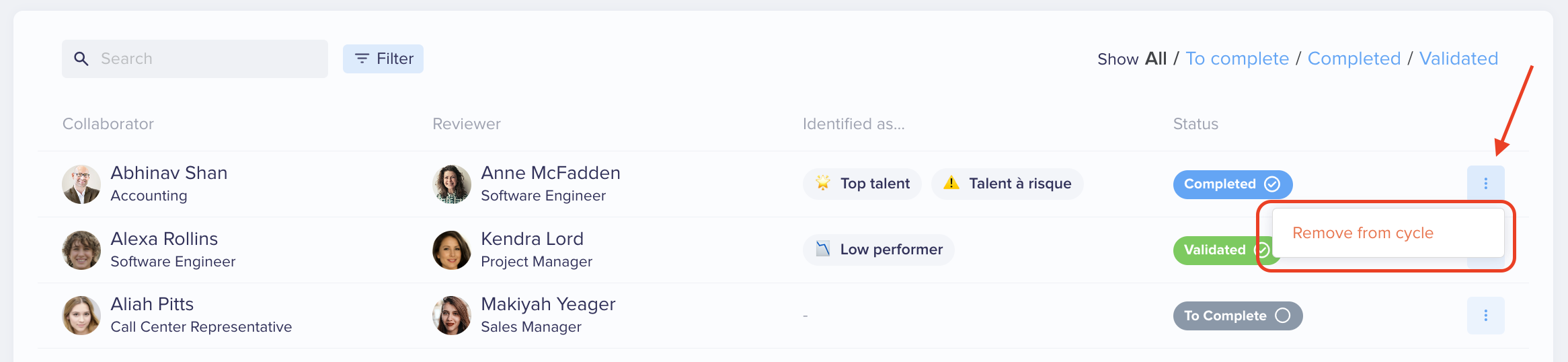Show Validated reviews only
The height and width of the screenshot is (362, 1568).
click(1458, 59)
